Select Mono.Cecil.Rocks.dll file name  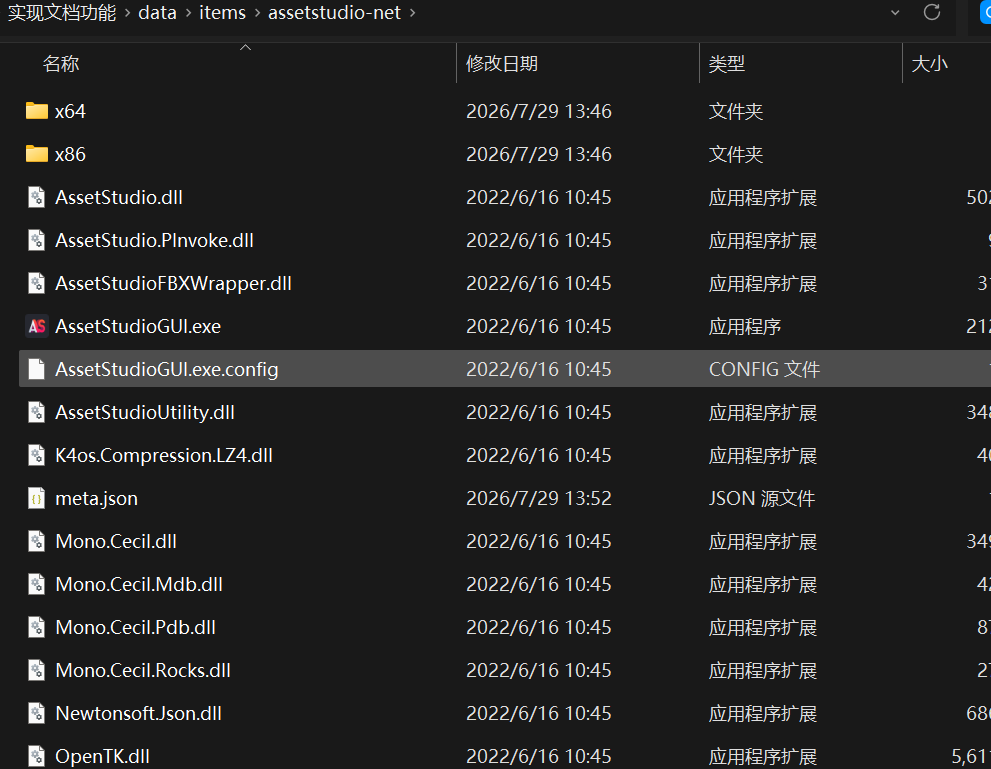[x=143, y=670]
